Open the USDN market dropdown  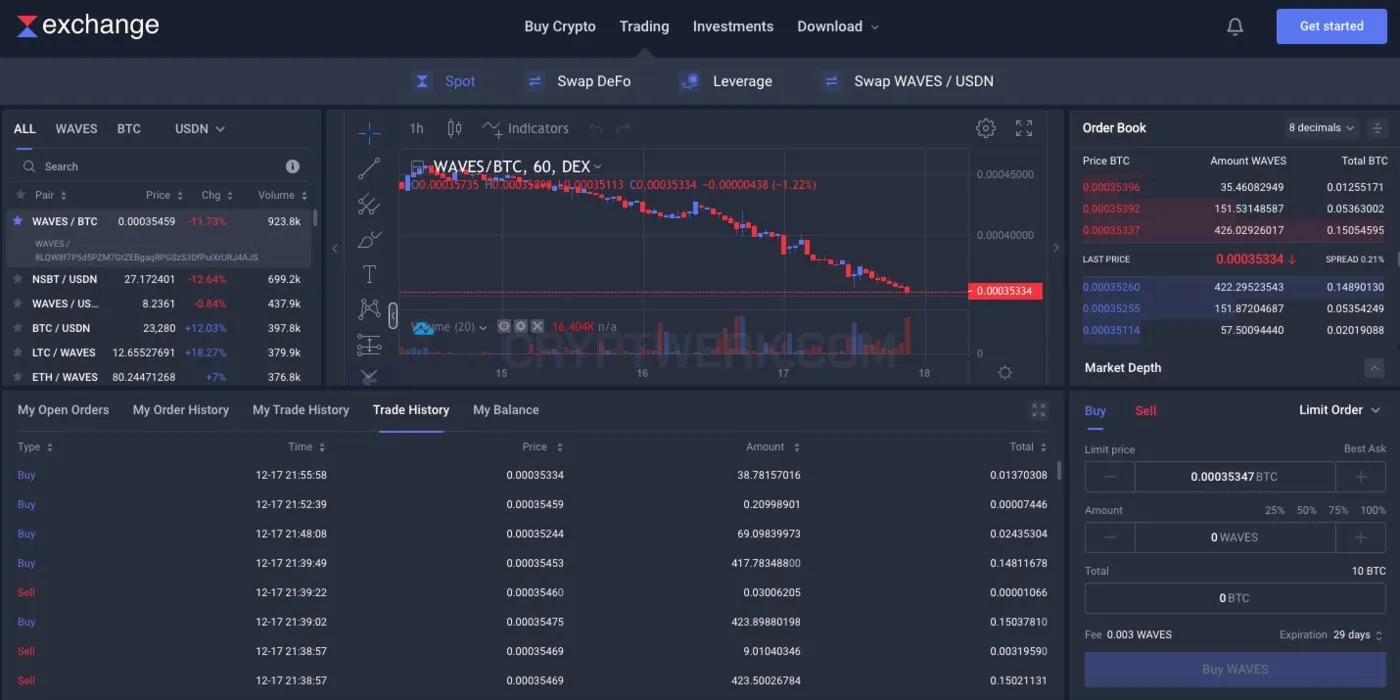(x=199, y=129)
